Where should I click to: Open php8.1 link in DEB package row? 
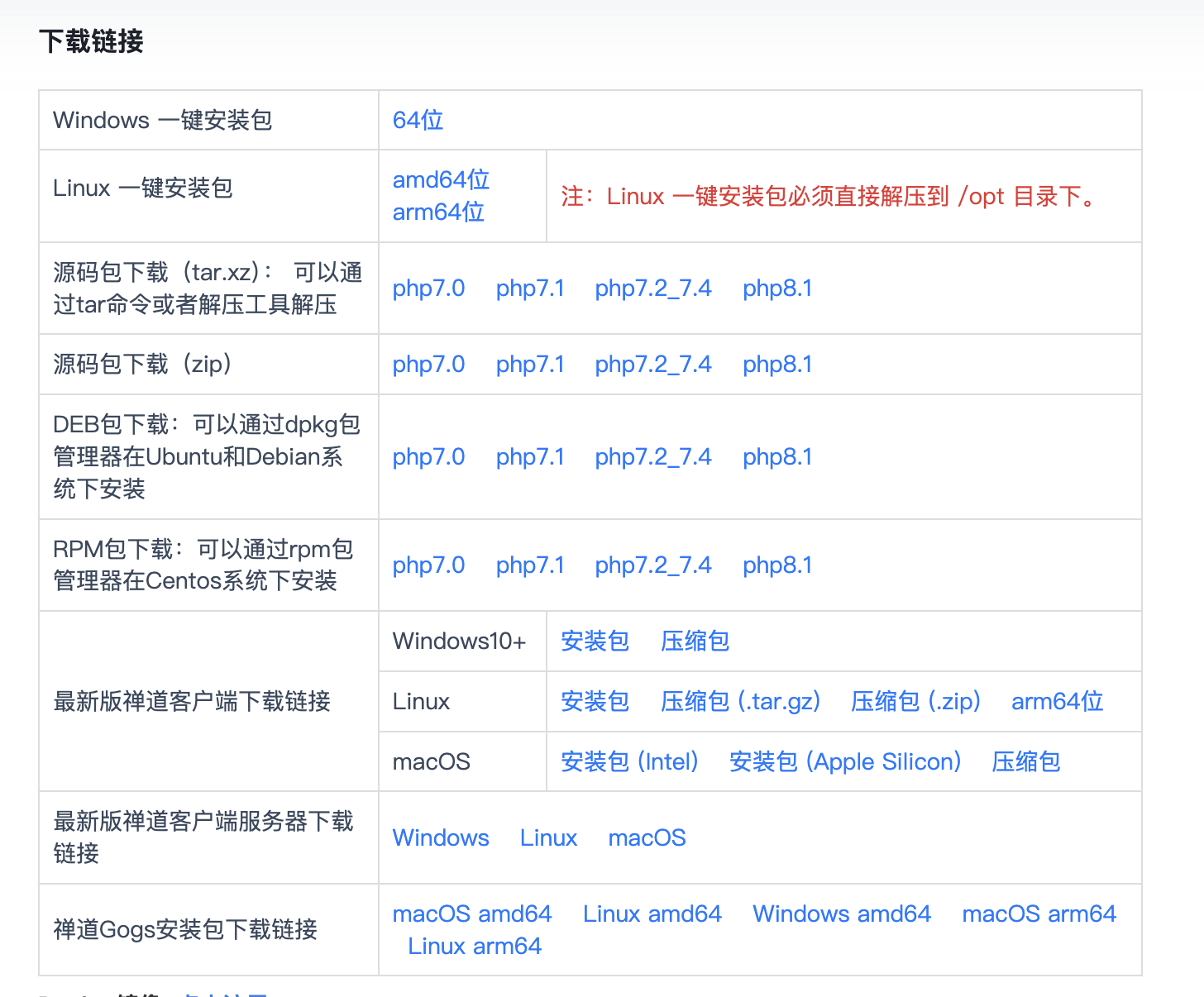(x=777, y=456)
